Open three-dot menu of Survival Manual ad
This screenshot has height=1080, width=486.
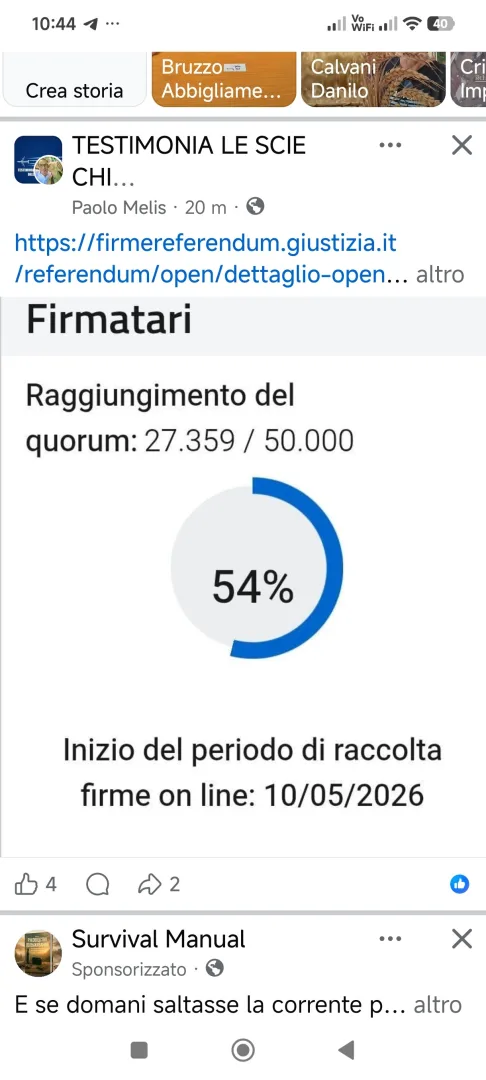click(x=390, y=939)
